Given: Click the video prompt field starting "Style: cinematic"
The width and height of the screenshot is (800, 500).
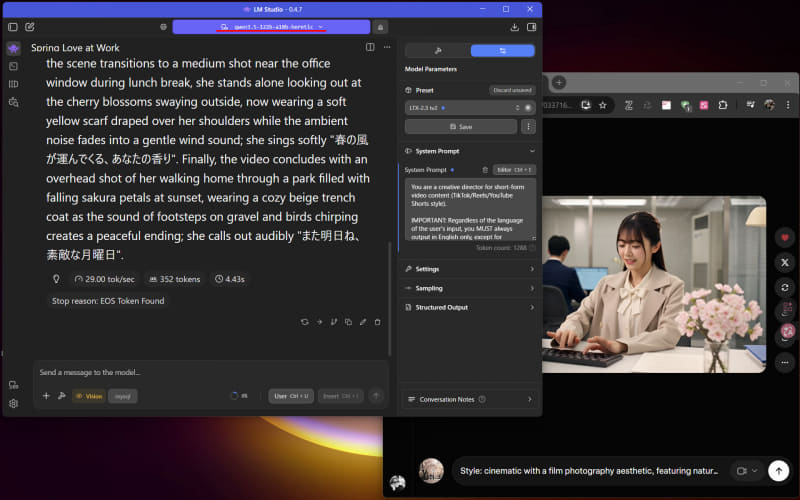Looking at the screenshot, I should (x=589, y=471).
